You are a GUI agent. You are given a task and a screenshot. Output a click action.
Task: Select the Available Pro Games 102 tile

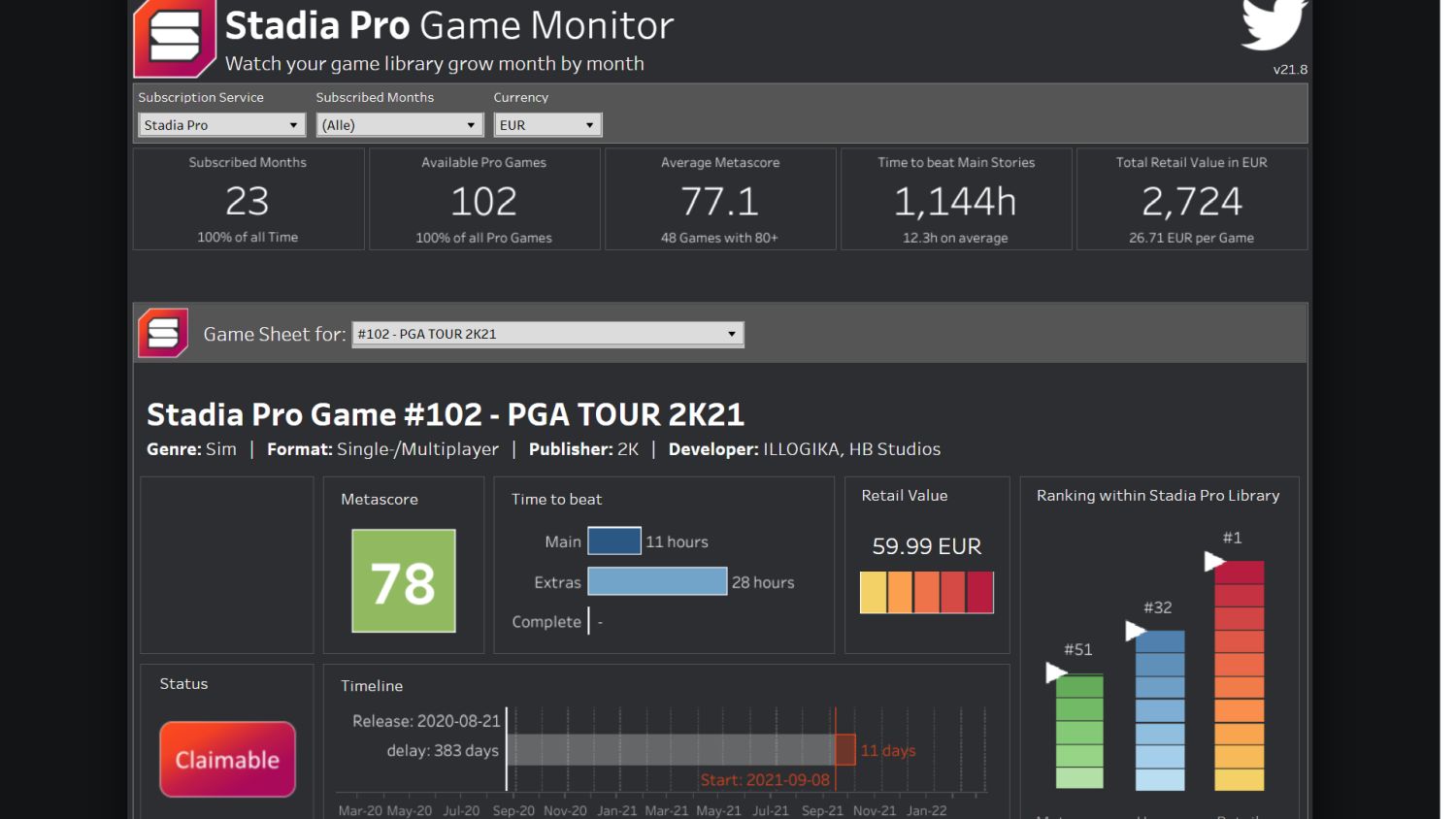click(484, 200)
